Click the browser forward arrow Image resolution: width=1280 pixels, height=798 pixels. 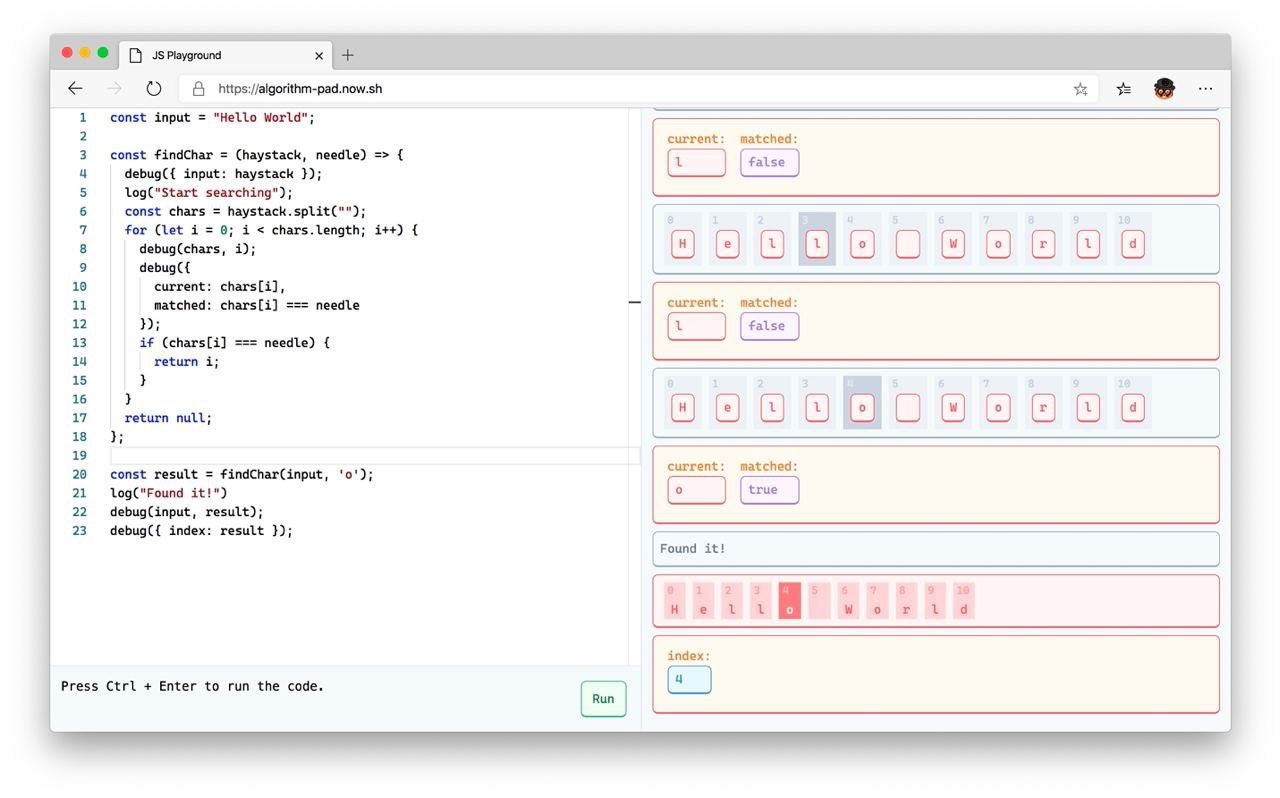[x=114, y=89]
